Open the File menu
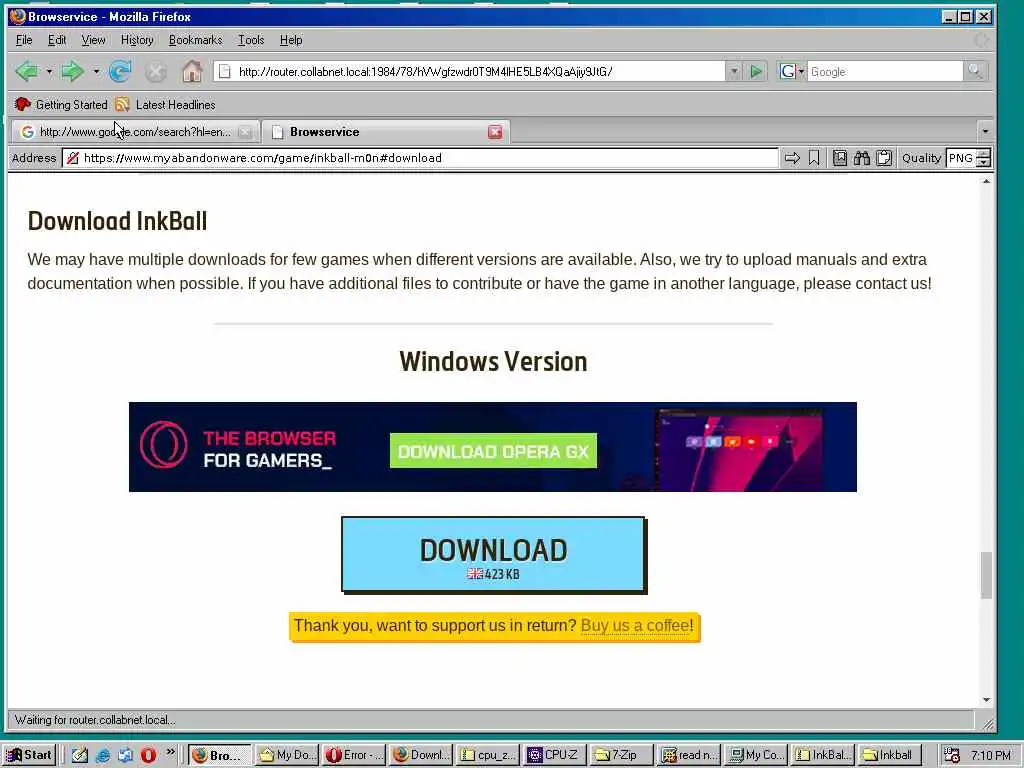 pyautogui.click(x=24, y=40)
